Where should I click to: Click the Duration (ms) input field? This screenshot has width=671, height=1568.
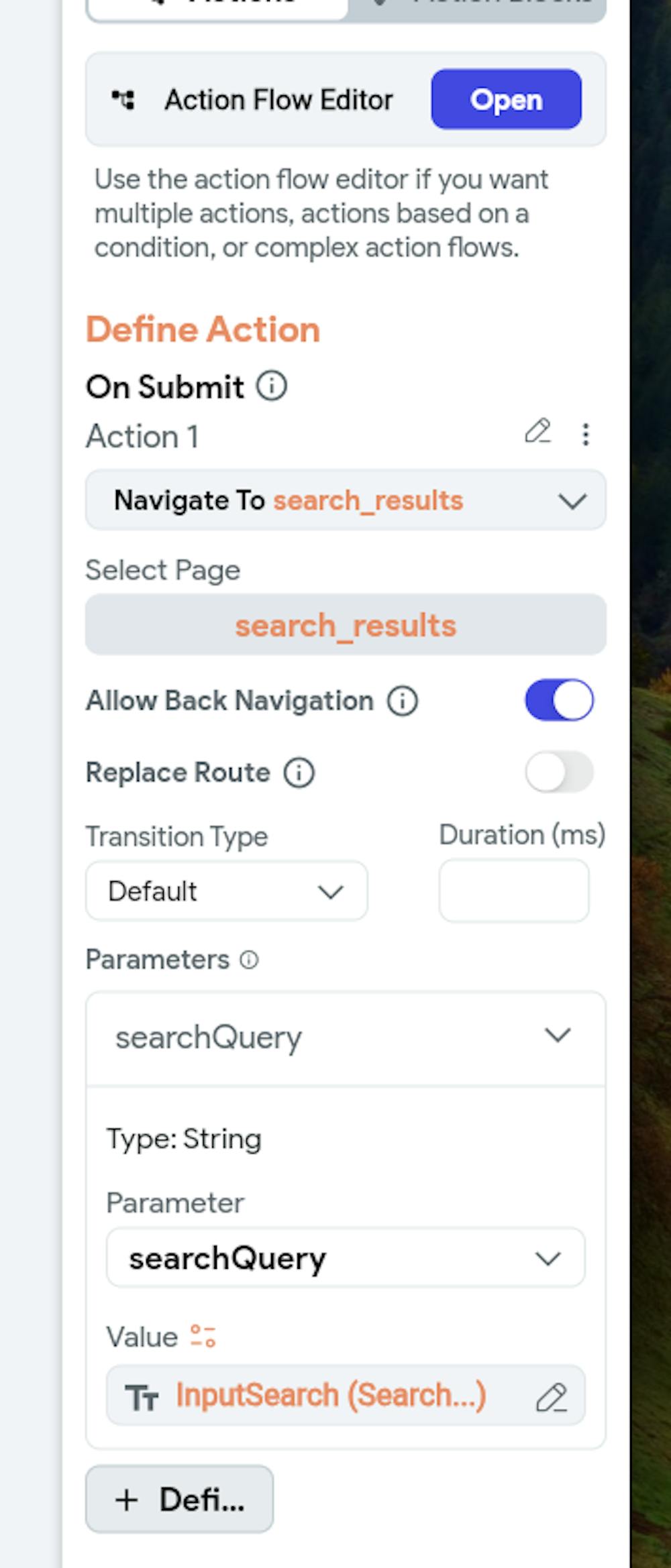tap(514, 891)
